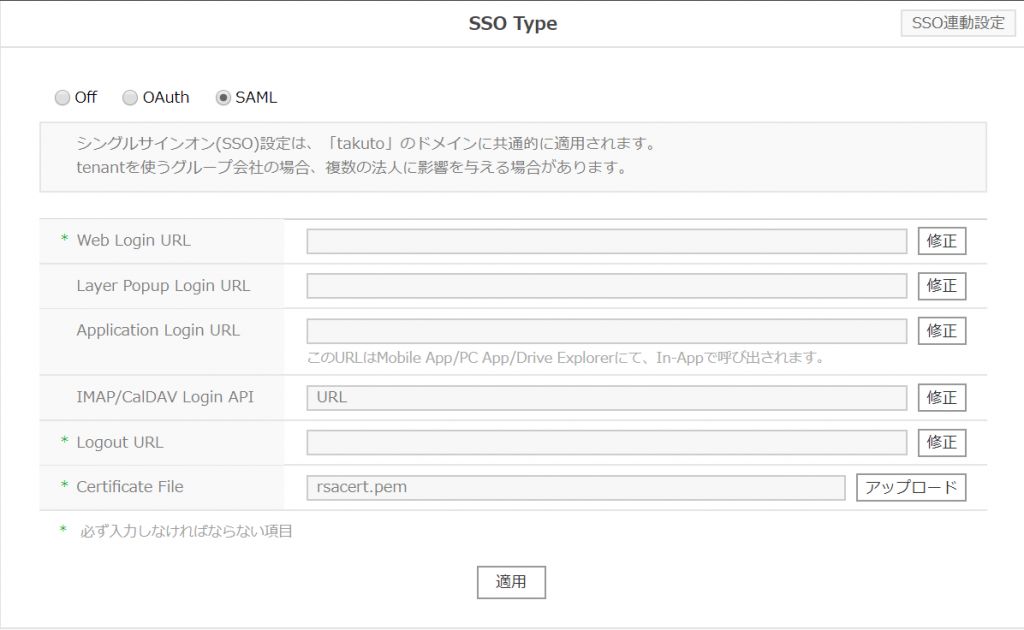This screenshot has height=630, width=1024.
Task: Click the Web Login URL label
Action: (x=133, y=240)
